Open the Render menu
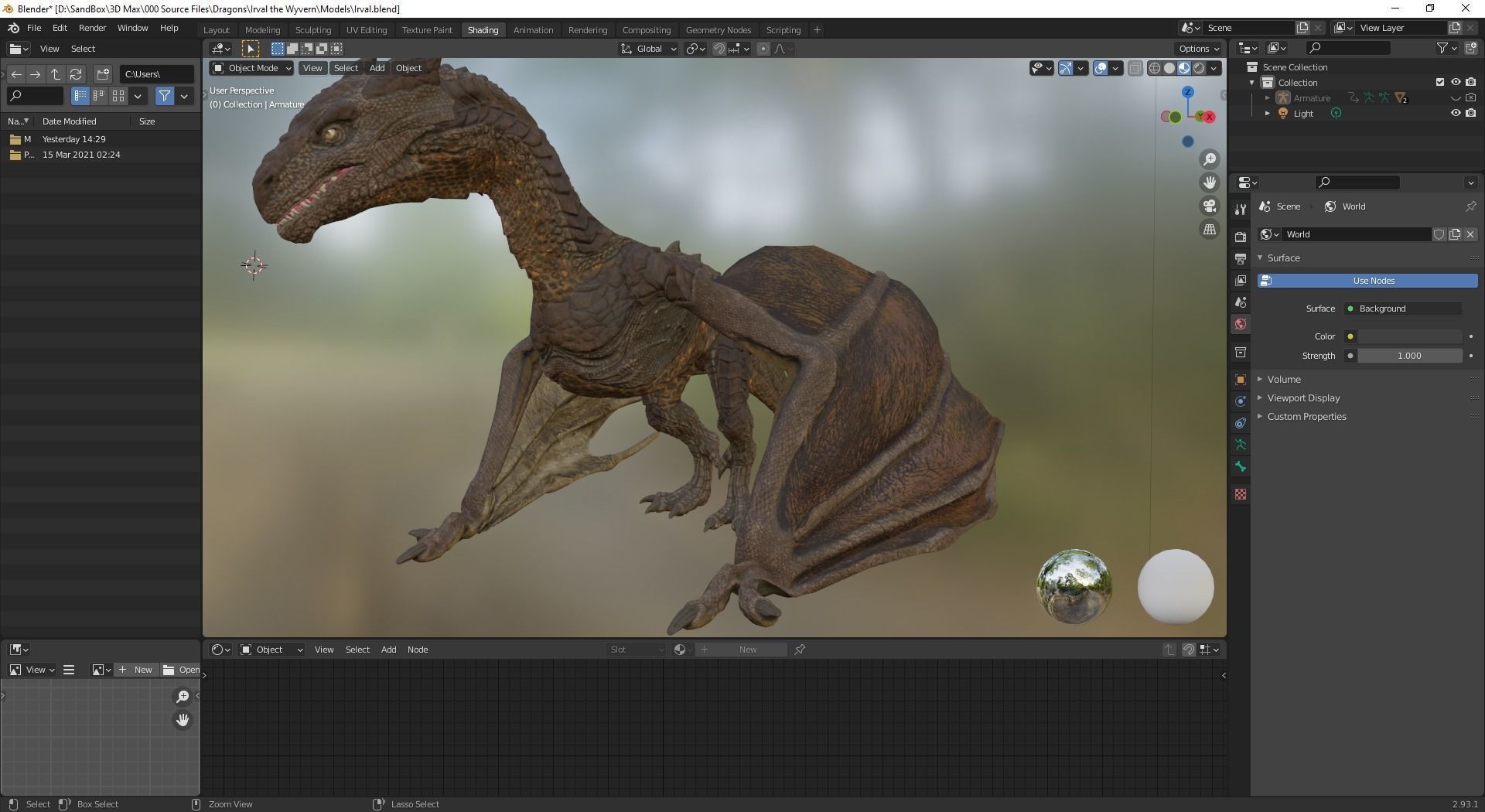This screenshot has width=1485, height=812. (92, 28)
